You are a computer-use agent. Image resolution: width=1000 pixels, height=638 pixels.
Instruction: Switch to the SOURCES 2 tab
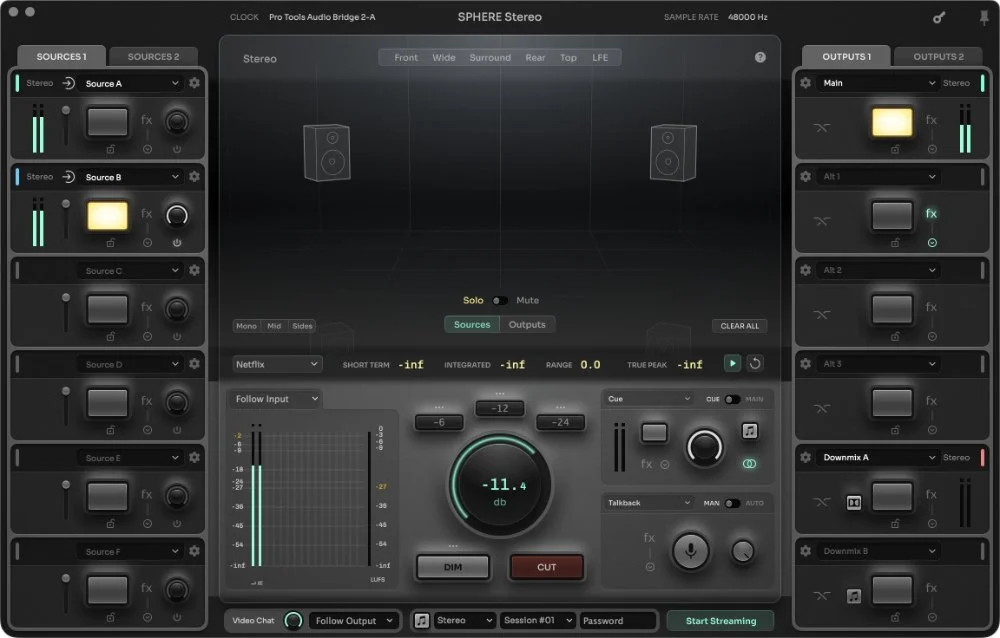154,56
